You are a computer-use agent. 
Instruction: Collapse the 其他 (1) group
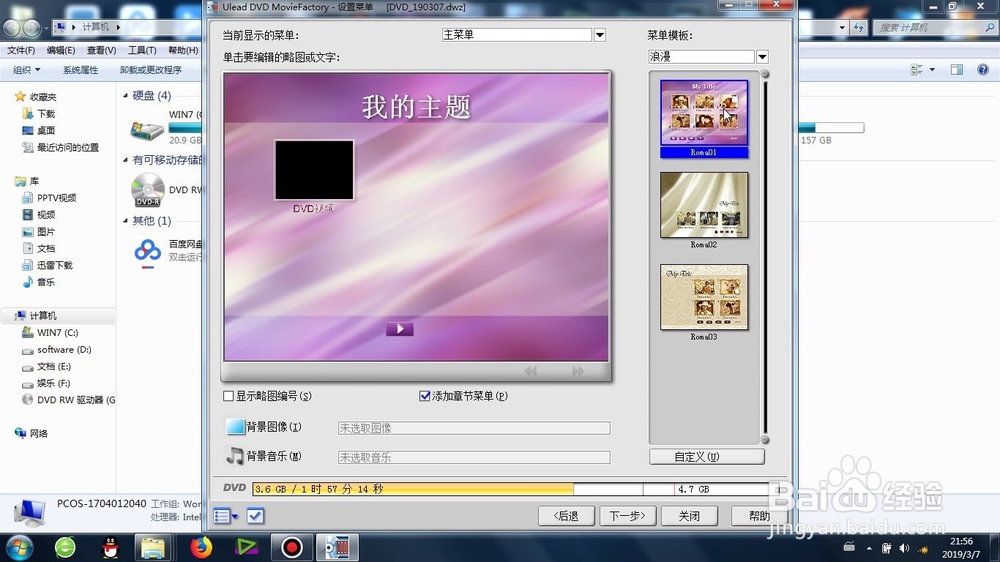(126, 221)
